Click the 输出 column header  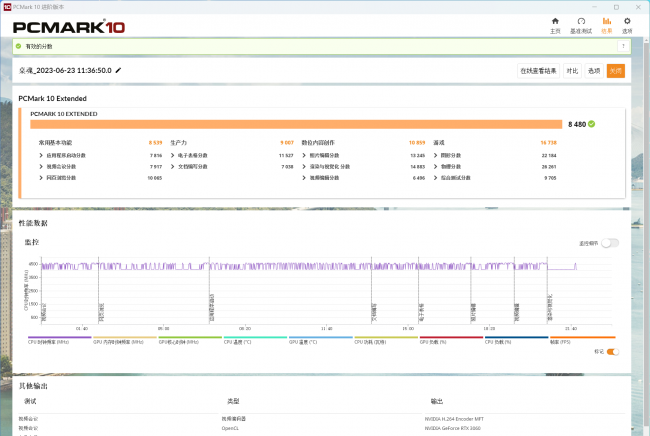click(x=437, y=401)
